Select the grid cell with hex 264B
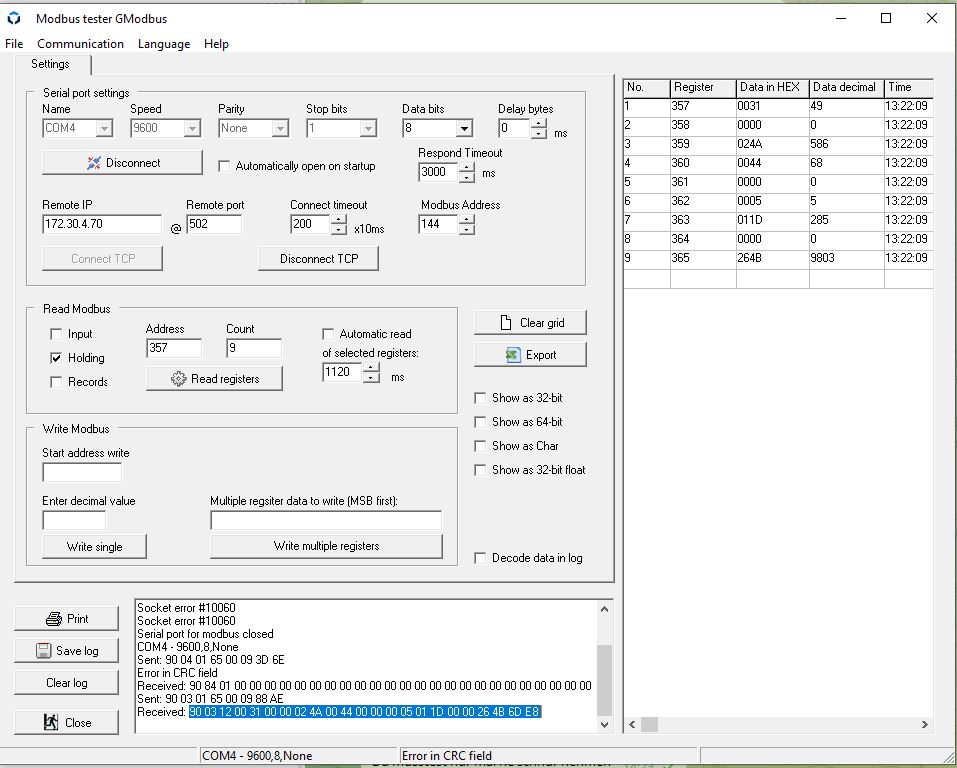 [x=773, y=258]
